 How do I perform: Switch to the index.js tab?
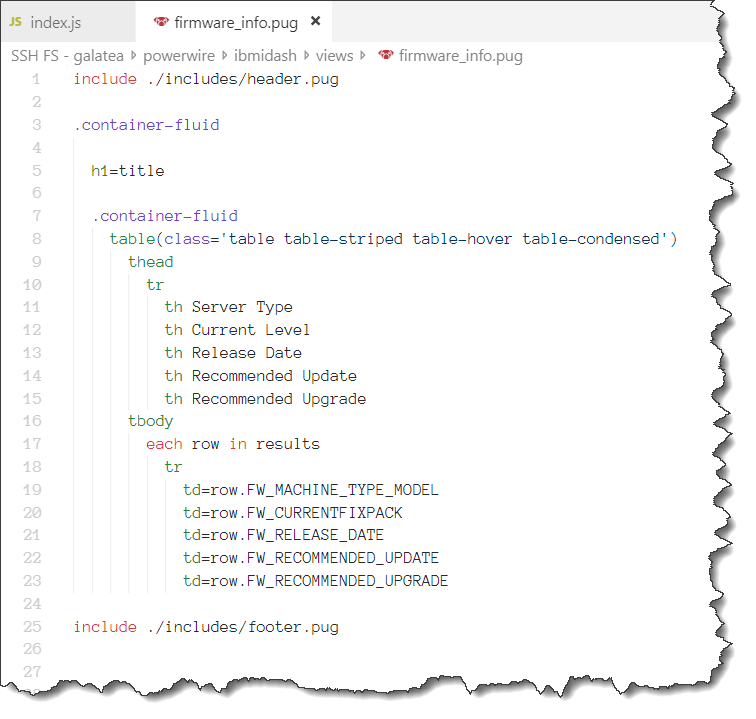point(57,21)
